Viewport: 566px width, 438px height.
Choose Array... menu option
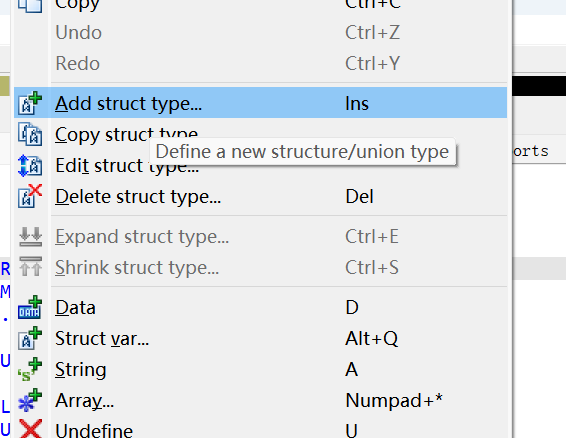click(260, 400)
